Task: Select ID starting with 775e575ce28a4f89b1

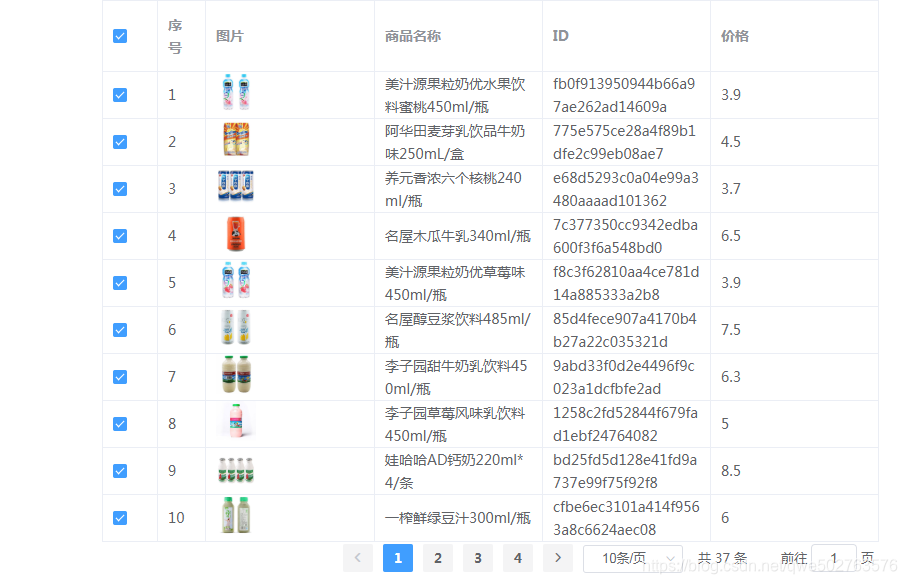Action: (624, 142)
